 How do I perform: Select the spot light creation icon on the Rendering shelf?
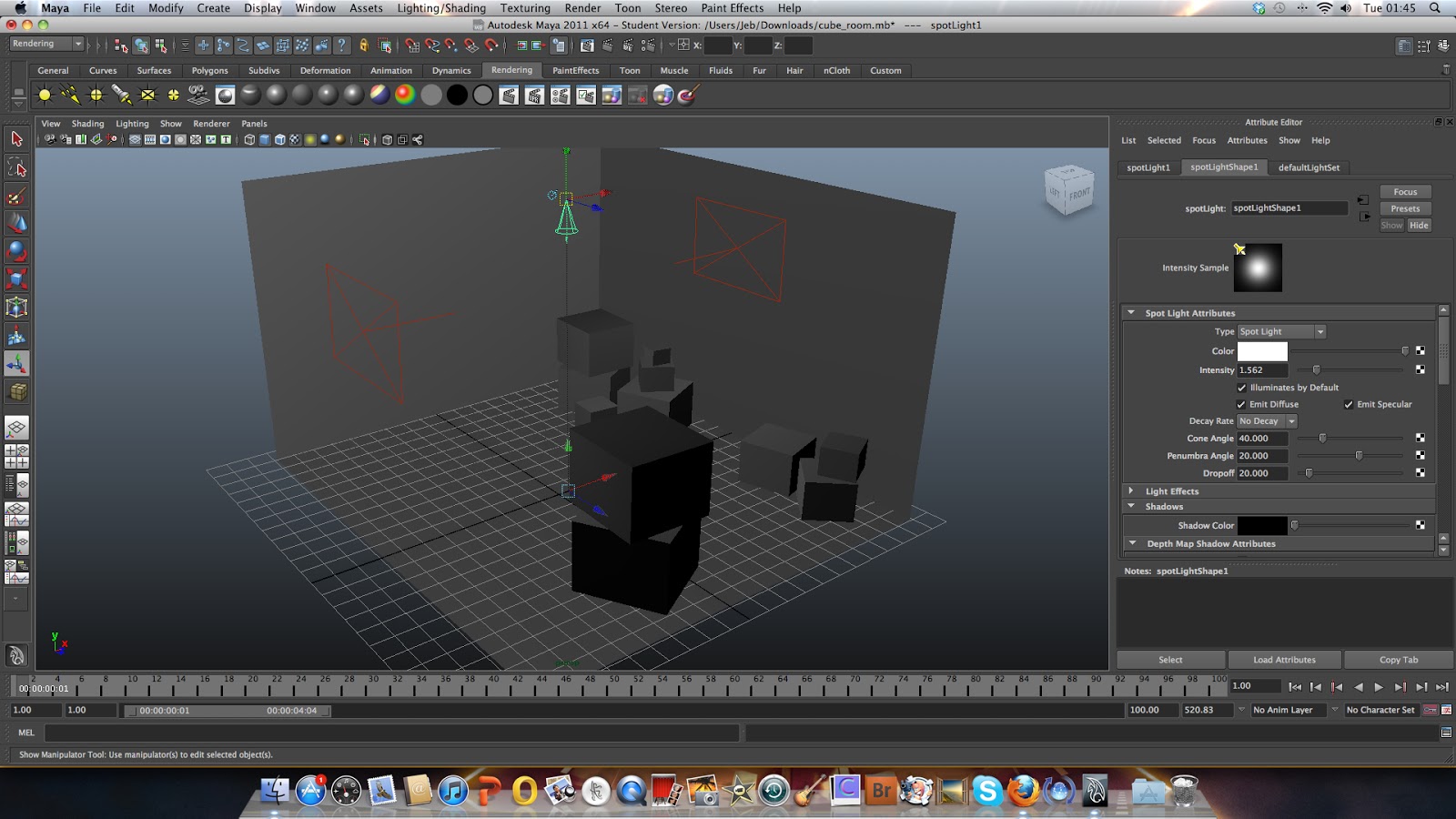[119, 94]
